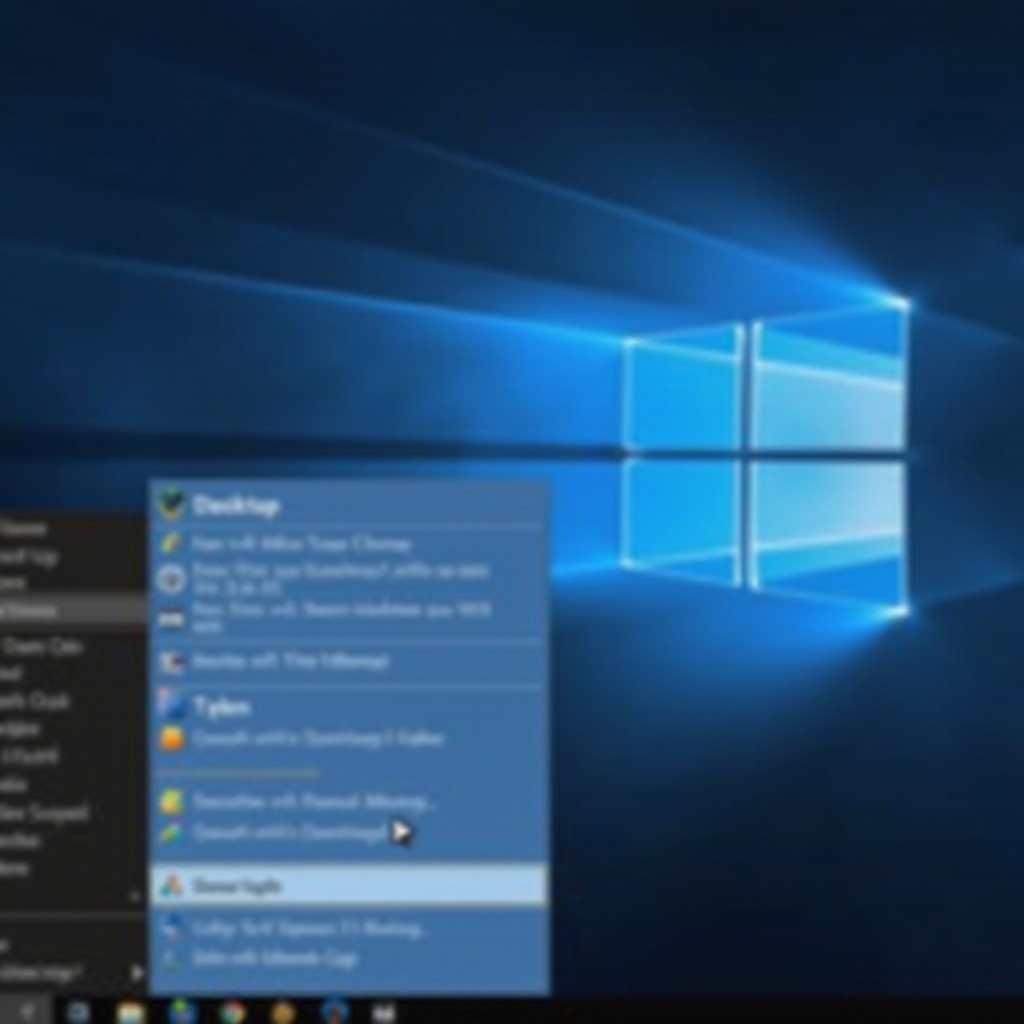Click the round gray icon in the Desktop section
Screen dimensions: 1024x1024
pos(172,578)
